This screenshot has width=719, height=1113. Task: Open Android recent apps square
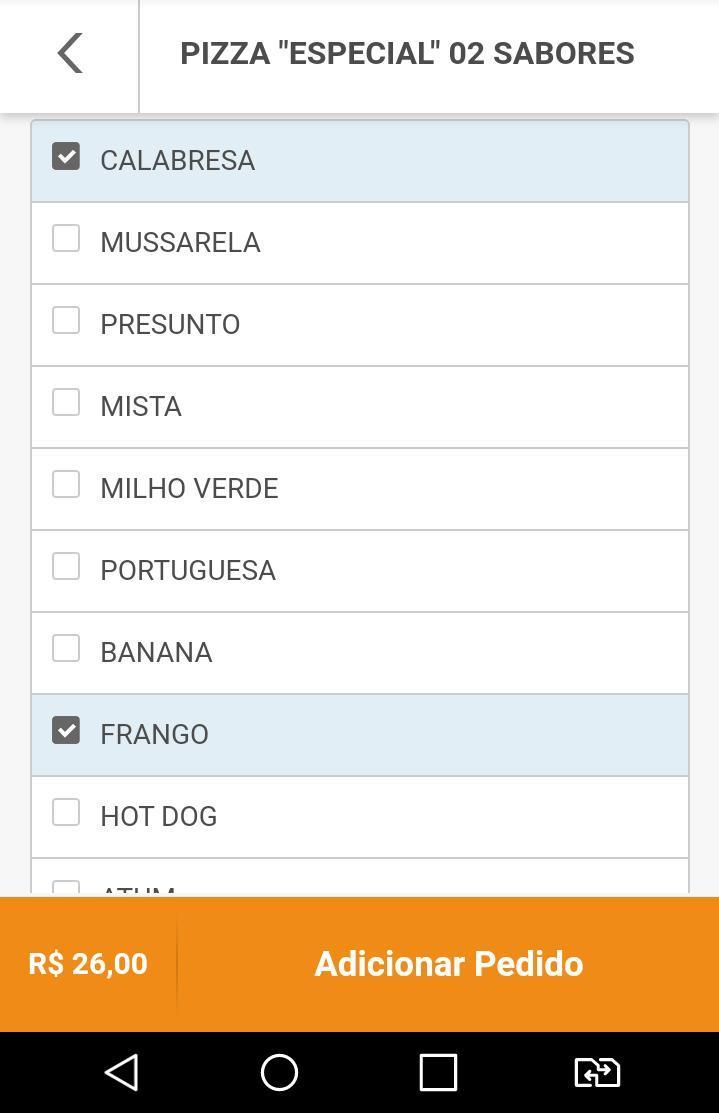click(x=438, y=1072)
